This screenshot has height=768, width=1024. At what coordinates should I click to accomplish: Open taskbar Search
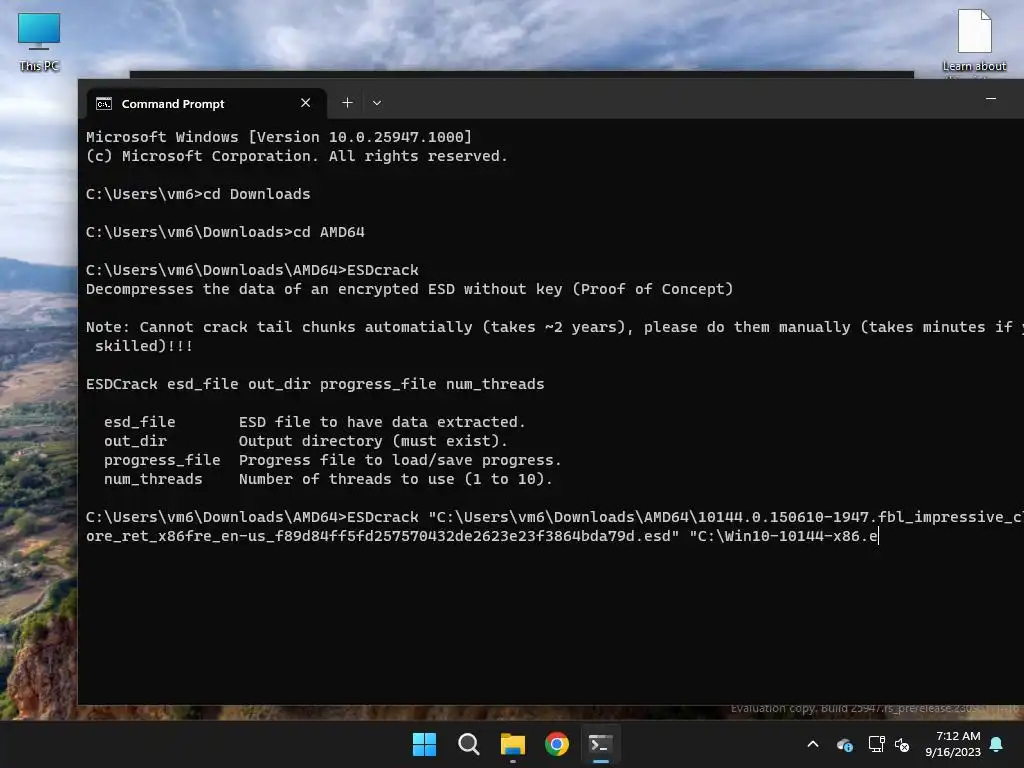coord(468,744)
